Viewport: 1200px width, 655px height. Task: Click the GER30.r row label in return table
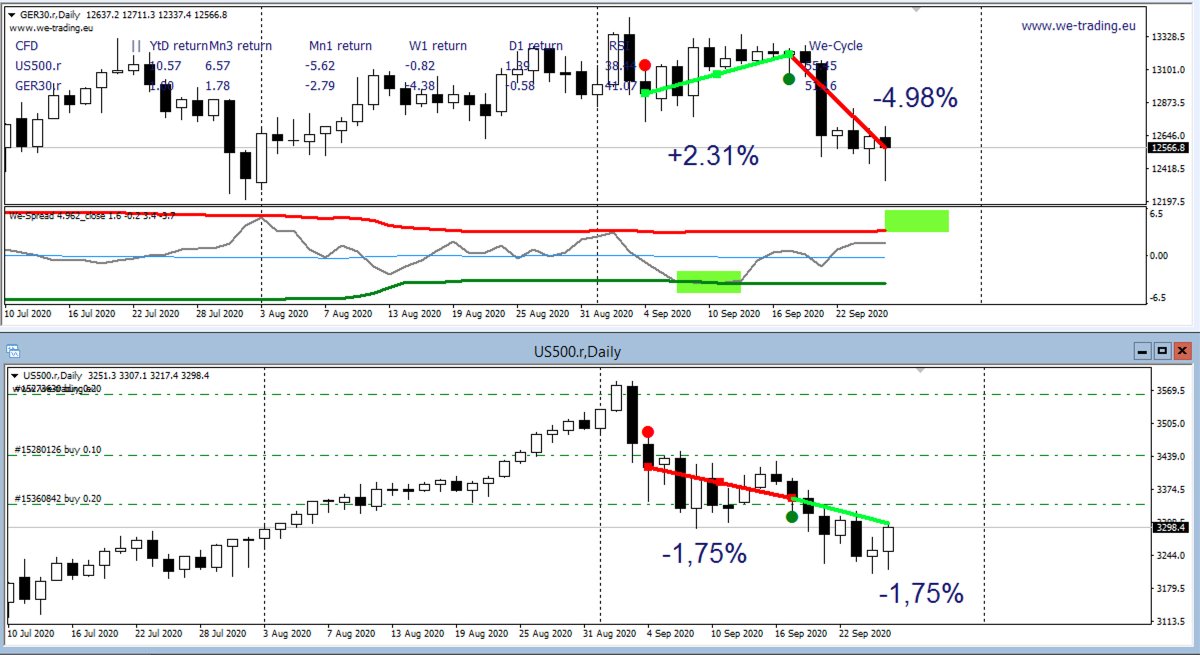(x=37, y=86)
